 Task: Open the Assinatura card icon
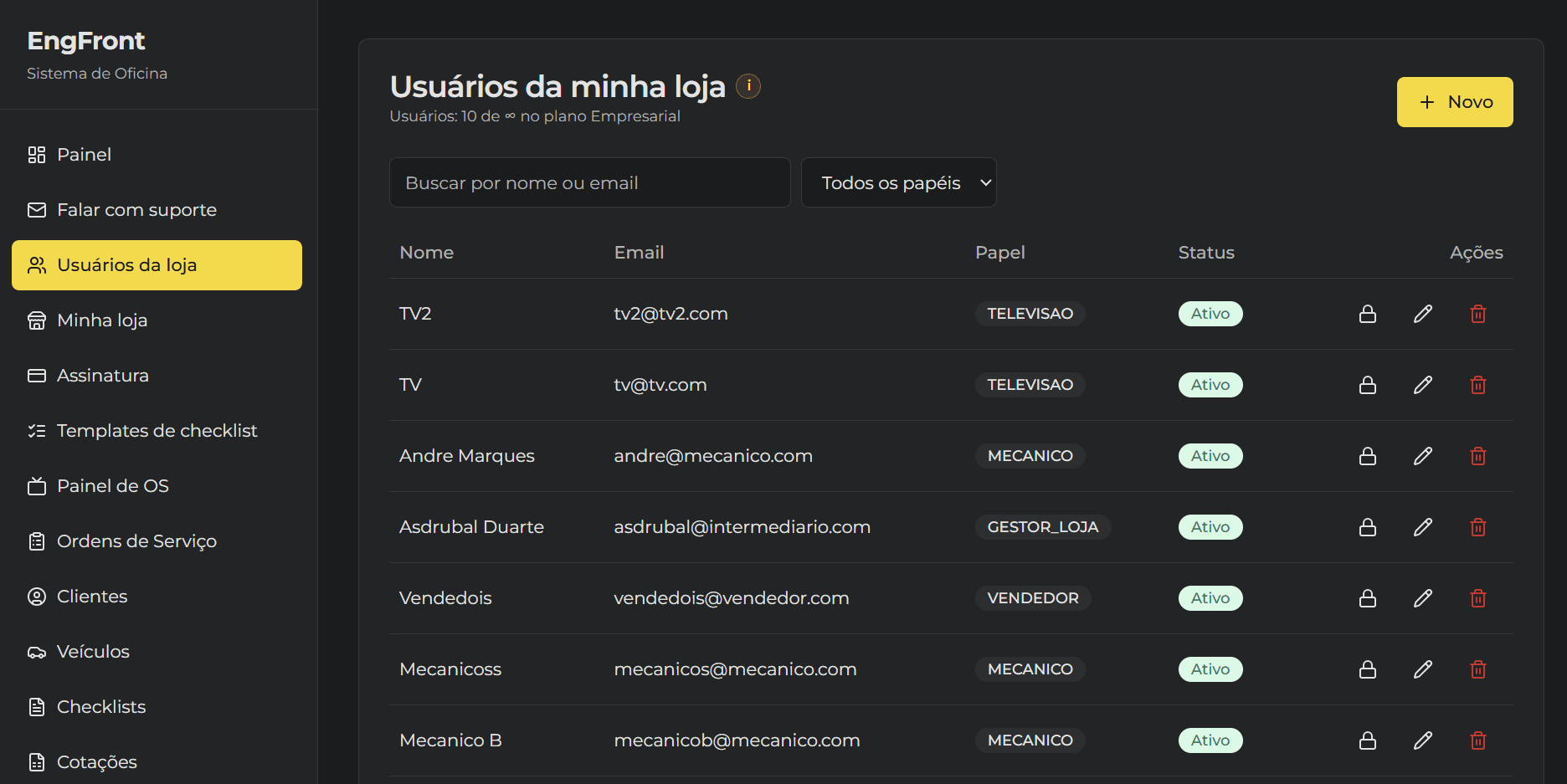pos(37,375)
